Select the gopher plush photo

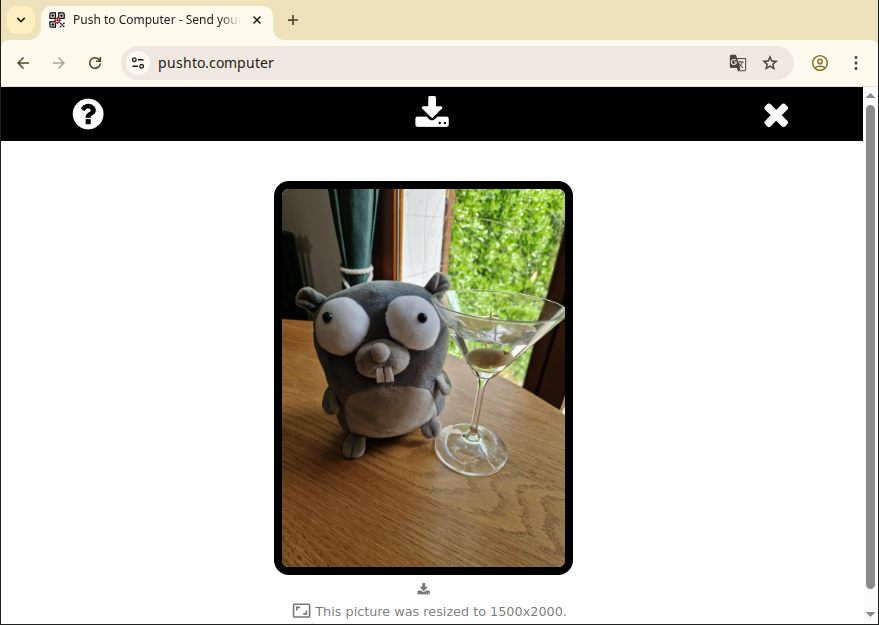point(422,377)
